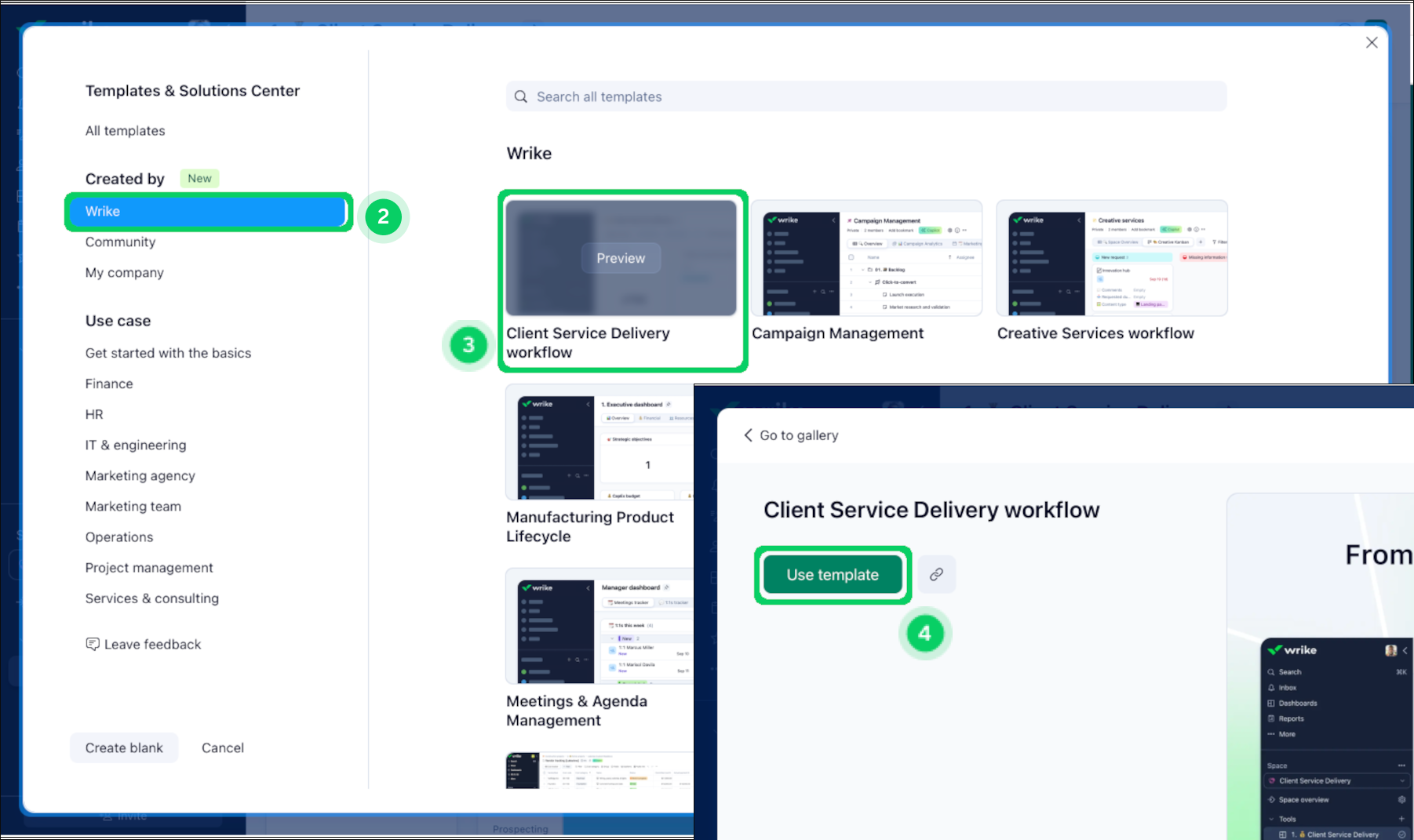Select Community in the Created by list
Viewport: 1414px width, 840px height.
[x=120, y=242]
